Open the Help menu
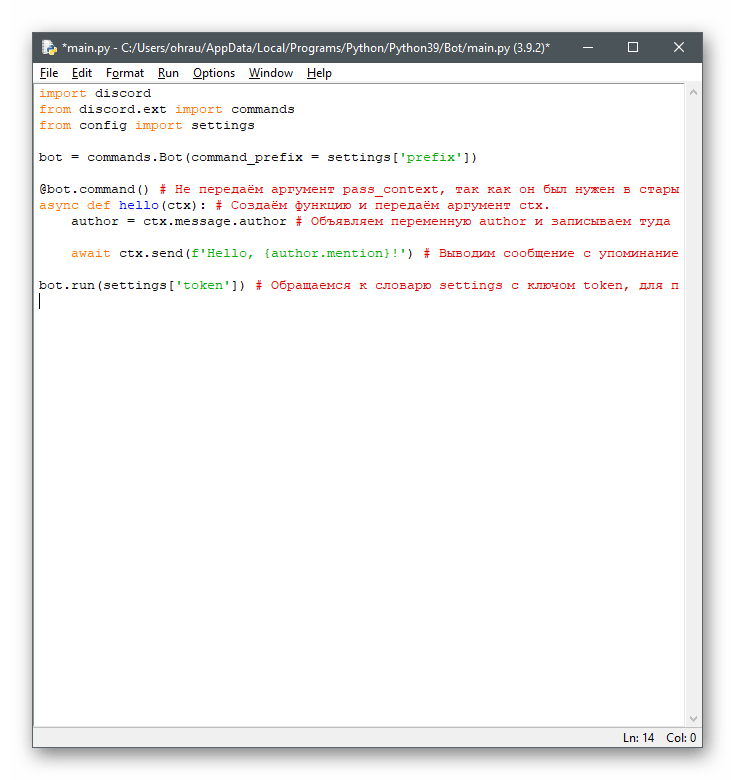The width and height of the screenshot is (735, 780). [x=319, y=73]
